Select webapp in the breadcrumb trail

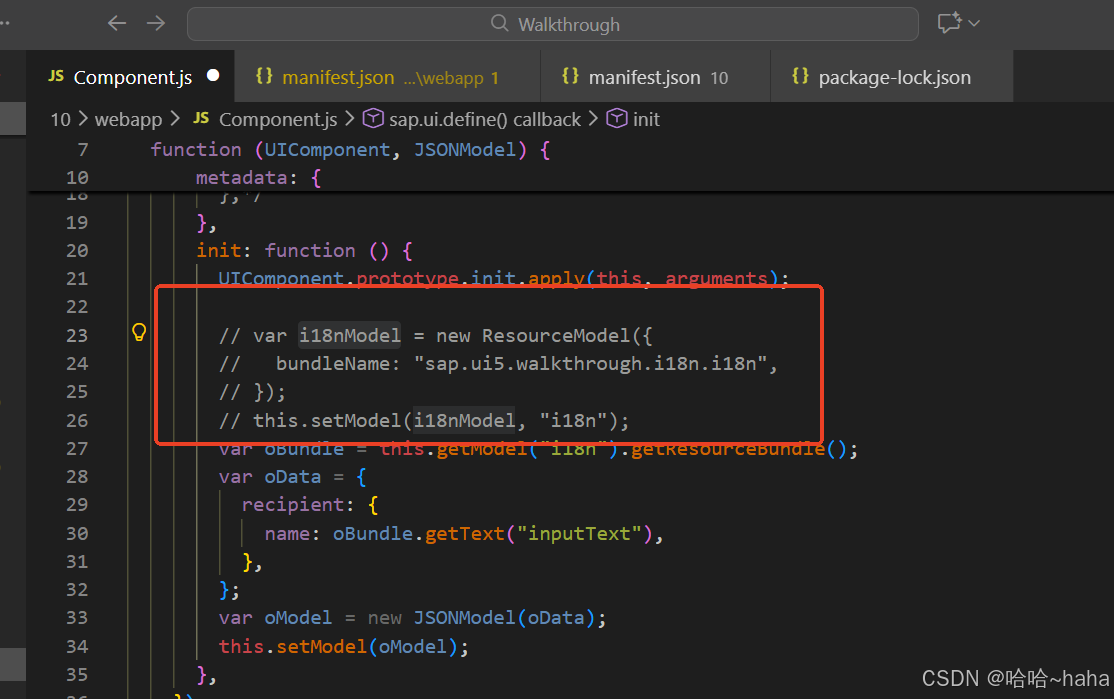tap(128, 119)
